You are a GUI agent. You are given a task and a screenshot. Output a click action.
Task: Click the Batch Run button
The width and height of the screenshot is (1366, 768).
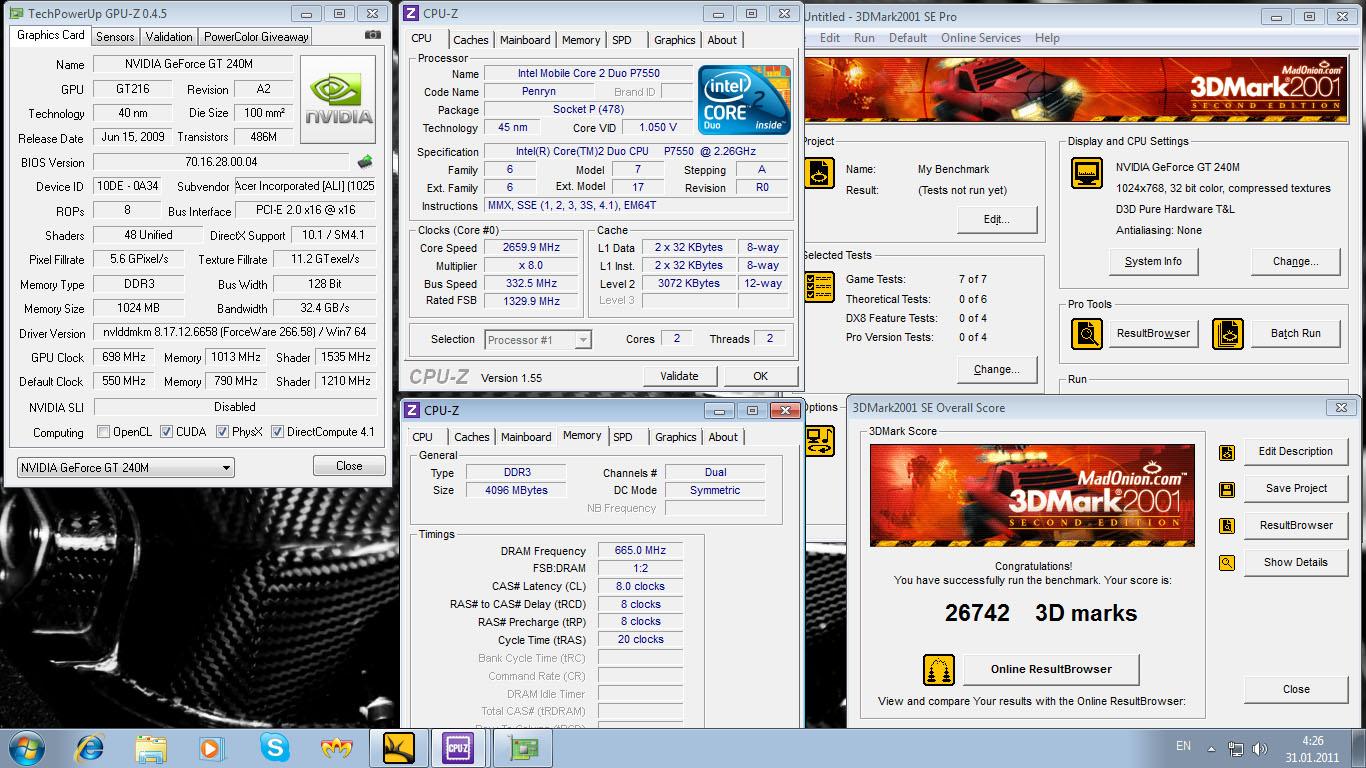(x=1295, y=333)
